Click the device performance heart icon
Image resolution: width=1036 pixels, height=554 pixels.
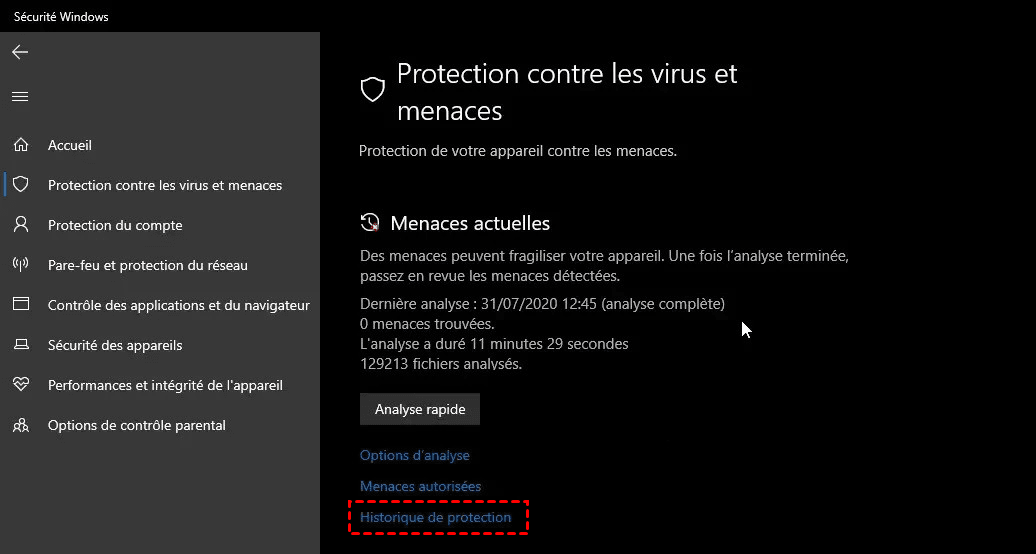20,385
